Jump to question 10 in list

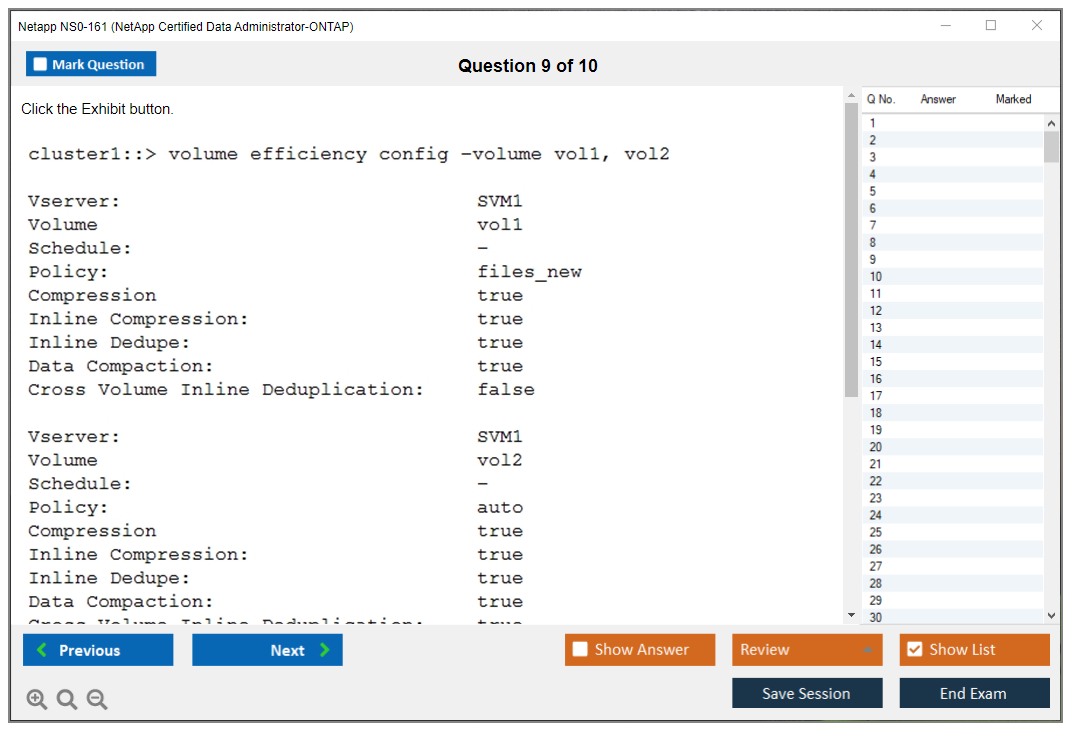tap(876, 276)
